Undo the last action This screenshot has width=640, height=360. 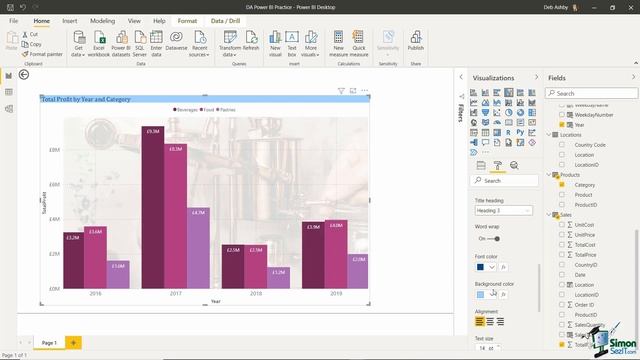click(x=23, y=7)
